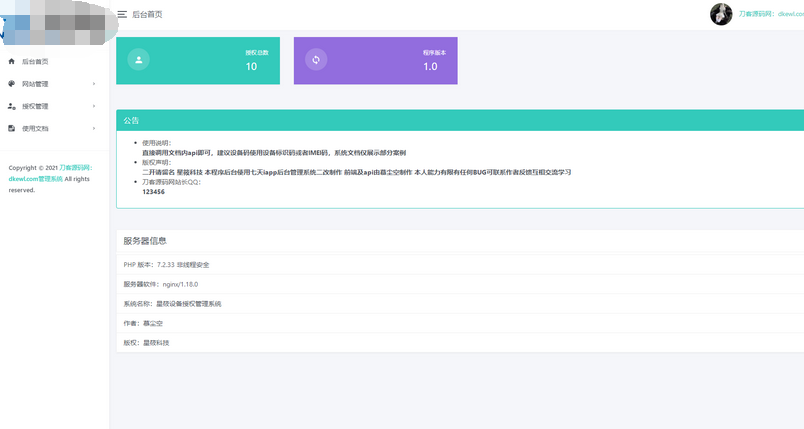Click the home icon beside 后台首页
The width and height of the screenshot is (804, 429).
point(12,62)
